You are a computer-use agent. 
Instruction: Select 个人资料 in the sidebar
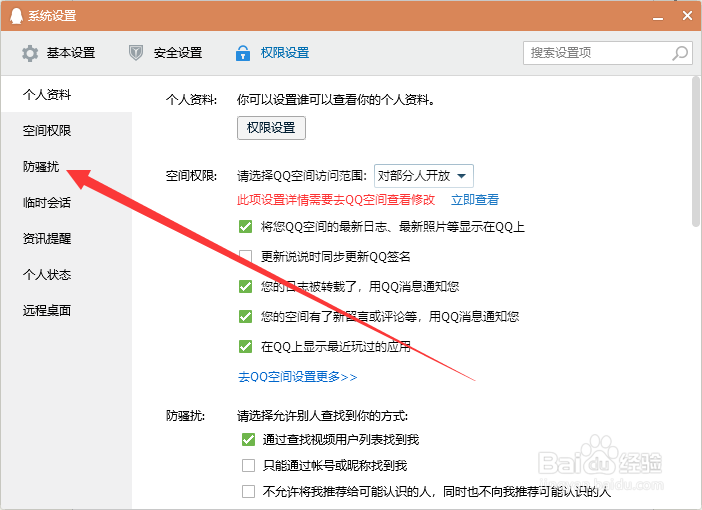click(66, 94)
